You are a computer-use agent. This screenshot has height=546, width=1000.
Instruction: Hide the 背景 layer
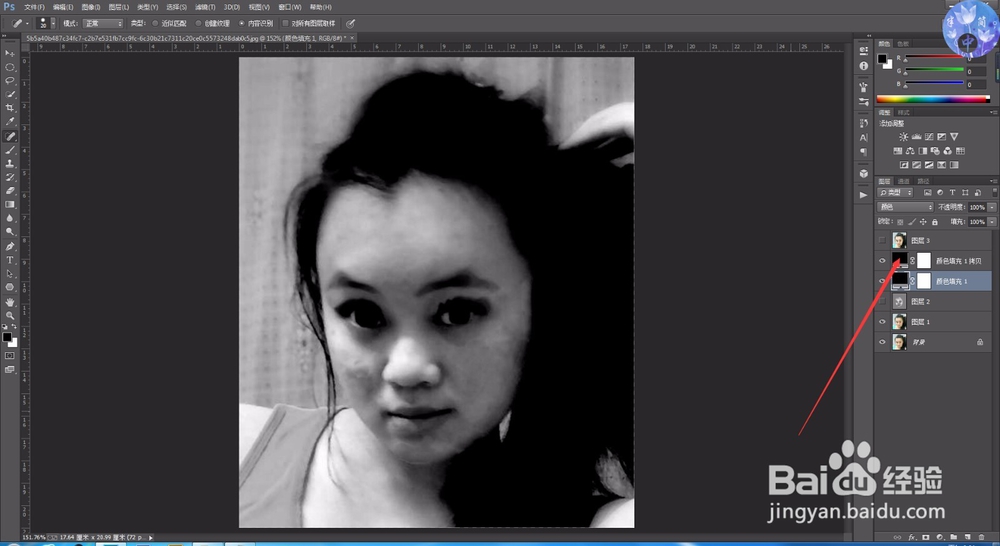[x=882, y=343]
